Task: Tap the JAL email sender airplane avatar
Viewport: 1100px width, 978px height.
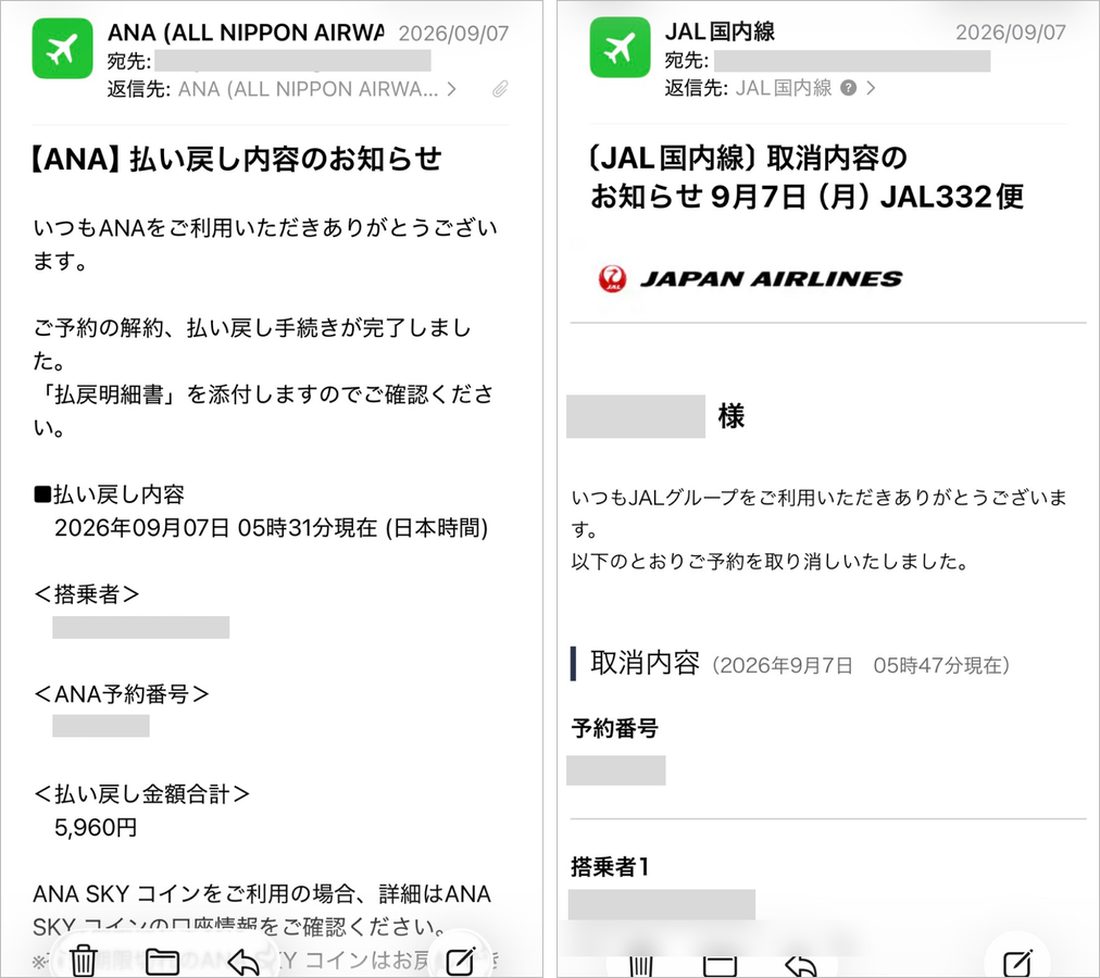Action: click(620, 47)
